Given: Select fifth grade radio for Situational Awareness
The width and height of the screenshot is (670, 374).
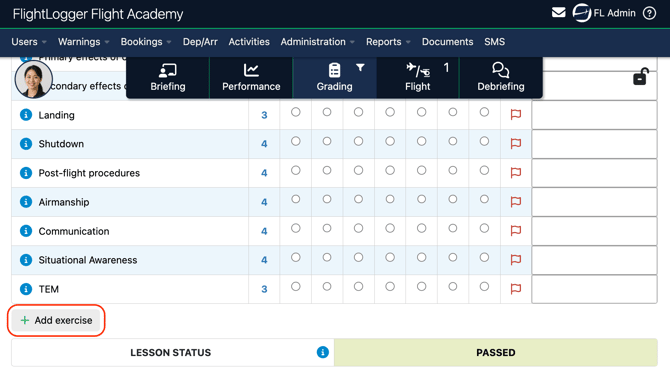Looking at the screenshot, I should pyautogui.click(x=422, y=257).
